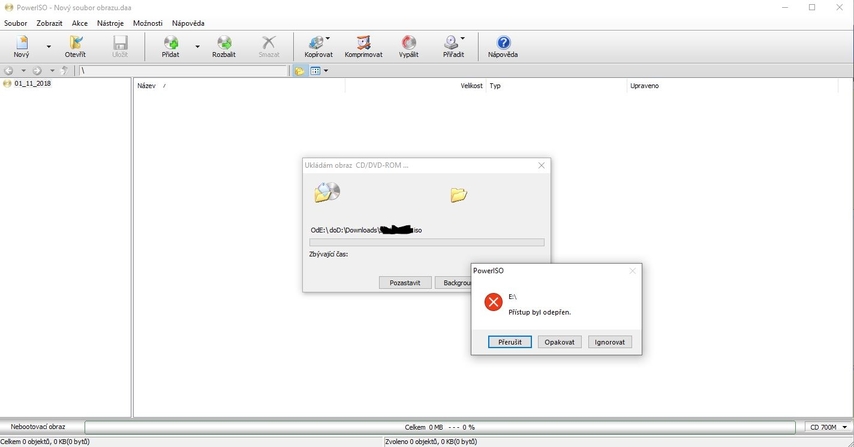
Task: Click the Přidat (Add) toolbar icon
Action: [170, 46]
